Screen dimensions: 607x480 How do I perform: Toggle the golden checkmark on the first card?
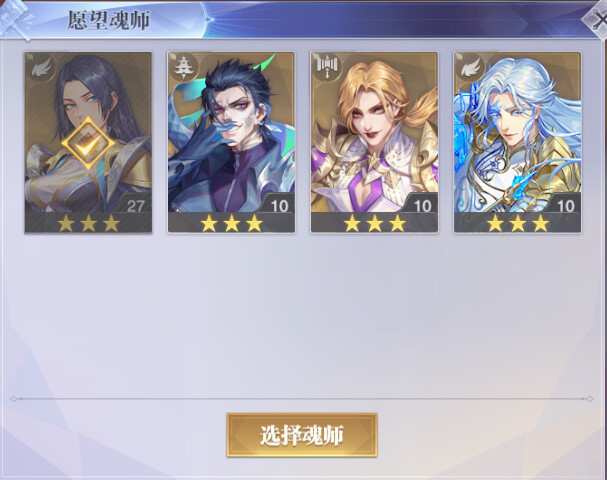pos(89,144)
